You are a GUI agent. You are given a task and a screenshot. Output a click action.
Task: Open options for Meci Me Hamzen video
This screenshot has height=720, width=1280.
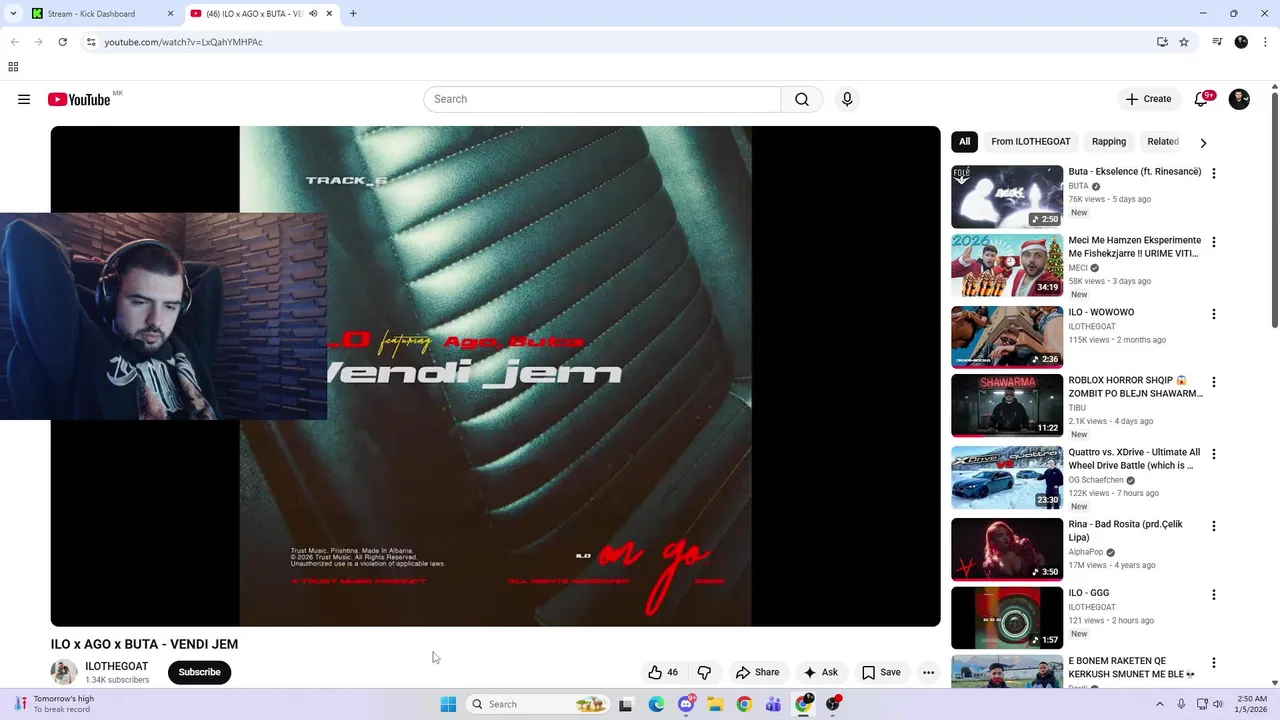pyautogui.click(x=1214, y=242)
